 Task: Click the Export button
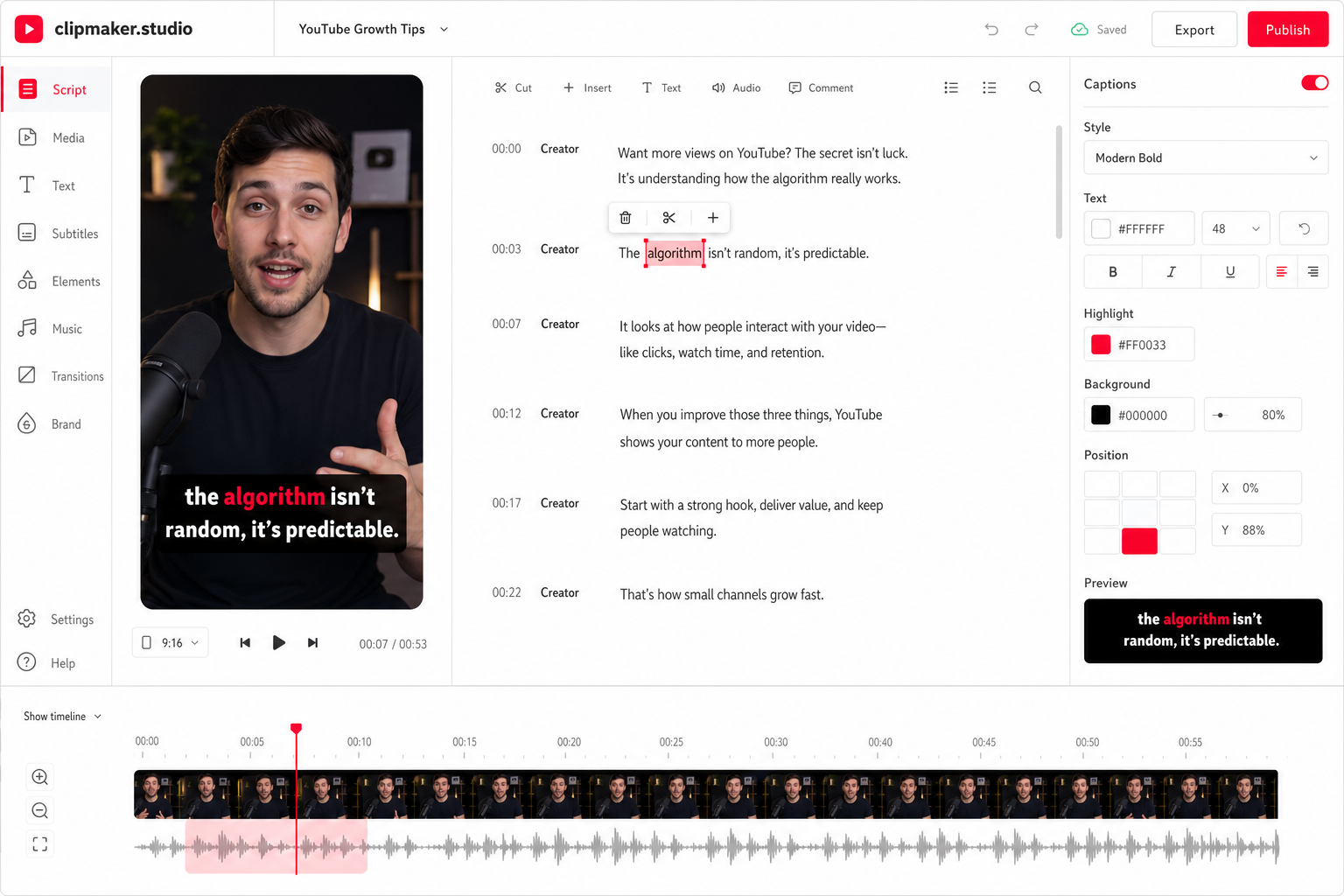coord(1194,30)
